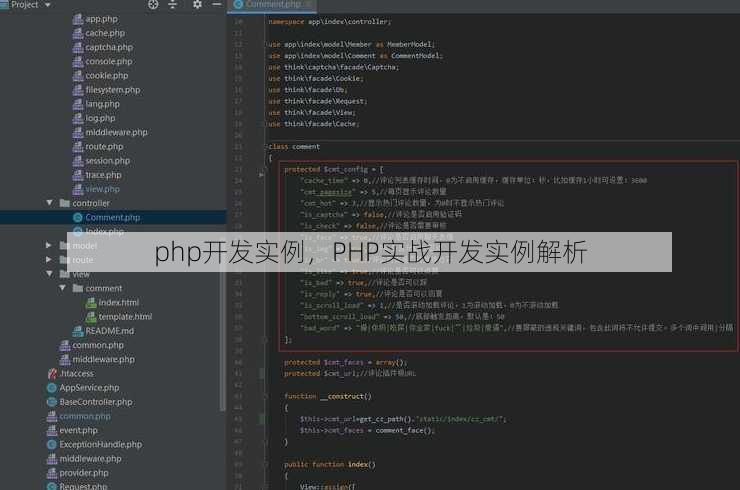Viewport: 740px width, 490px height.
Task: Click the index.html file icon
Action: click(91, 302)
